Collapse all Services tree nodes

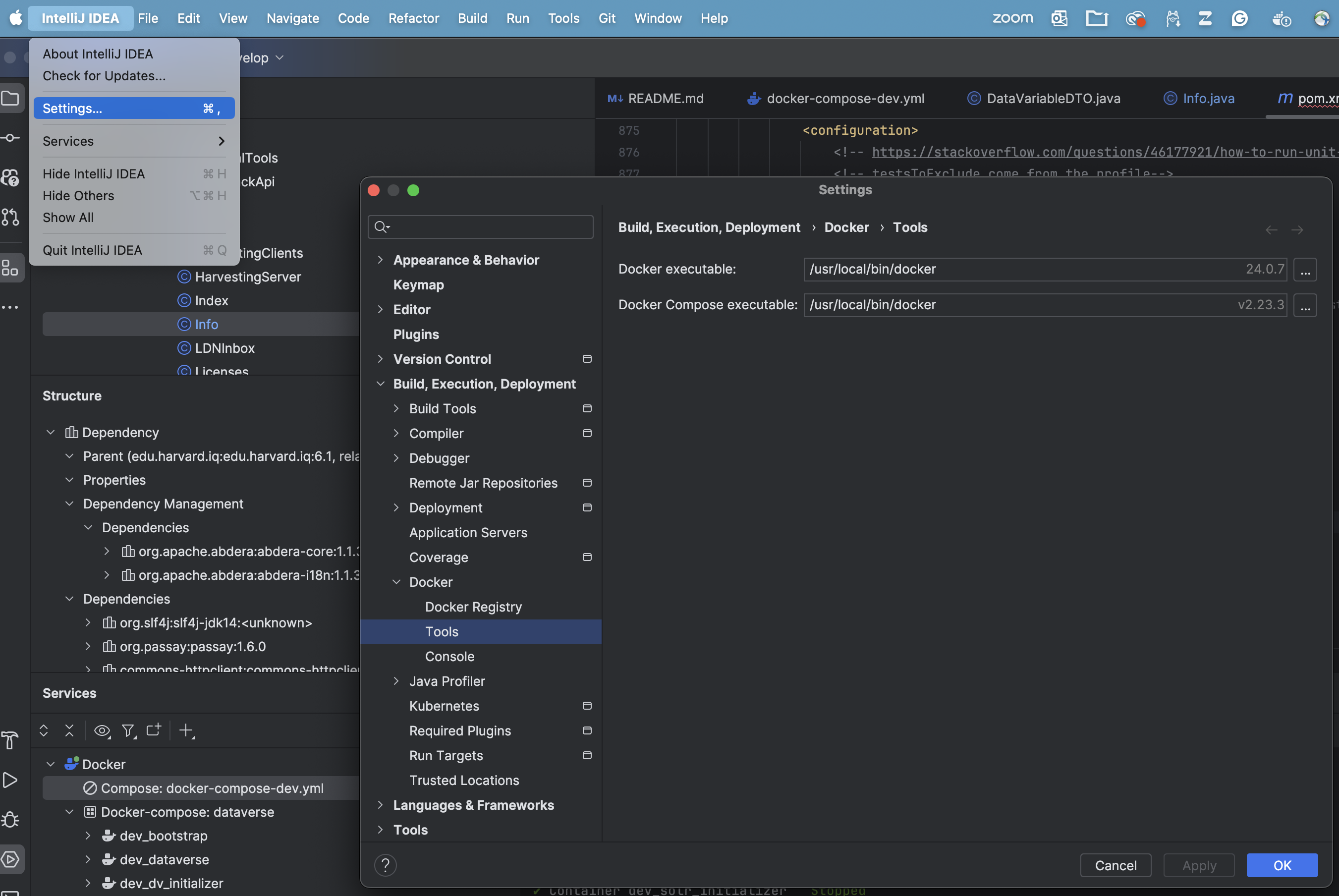click(x=69, y=730)
